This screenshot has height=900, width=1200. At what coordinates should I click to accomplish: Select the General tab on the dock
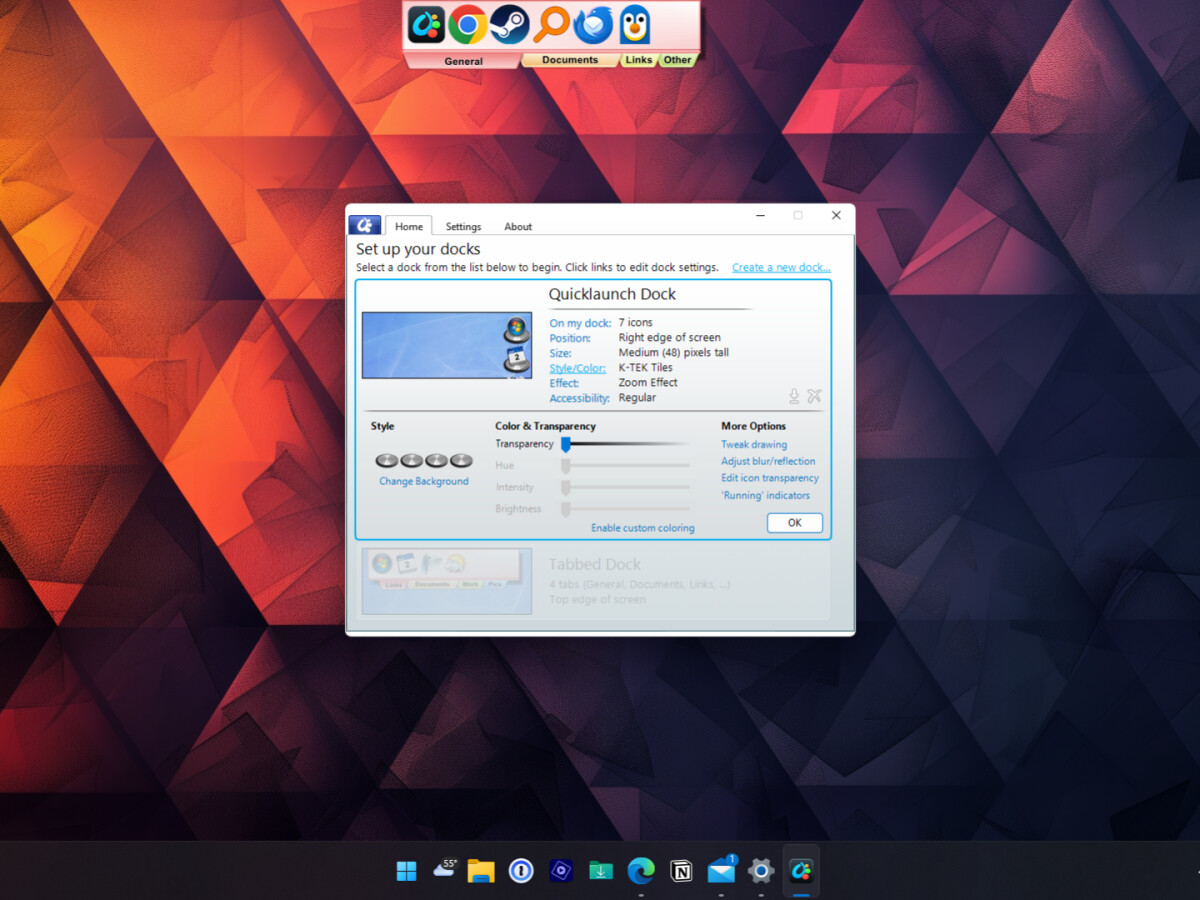(463, 61)
